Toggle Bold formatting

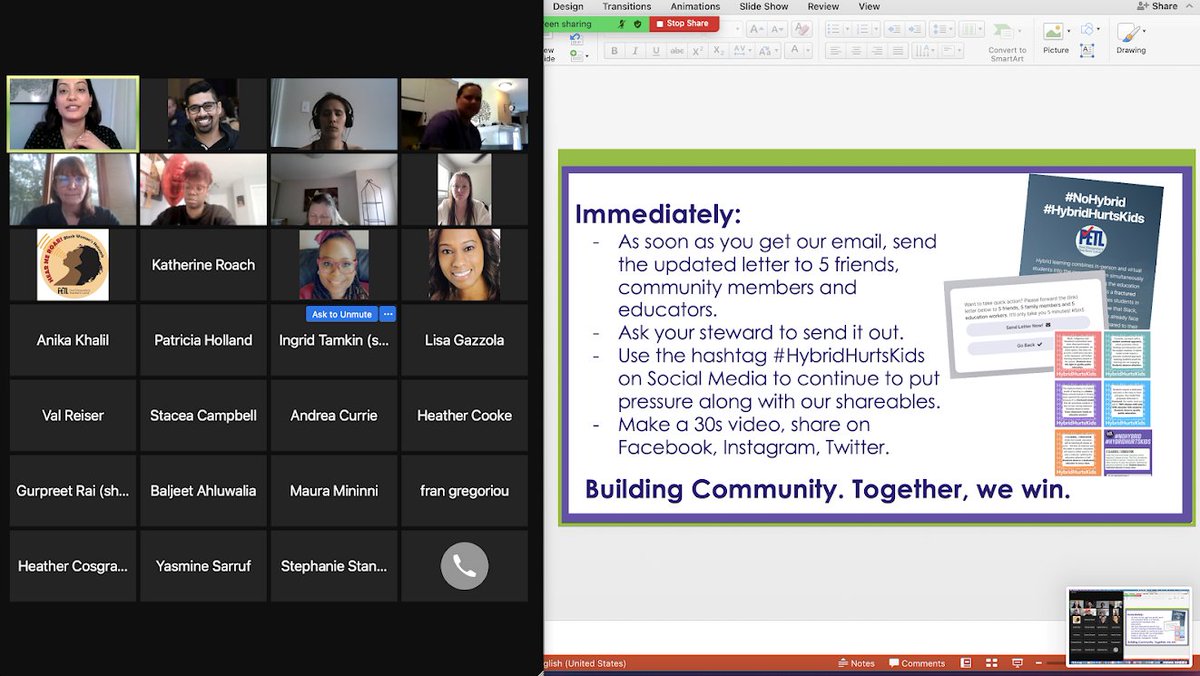(x=614, y=51)
